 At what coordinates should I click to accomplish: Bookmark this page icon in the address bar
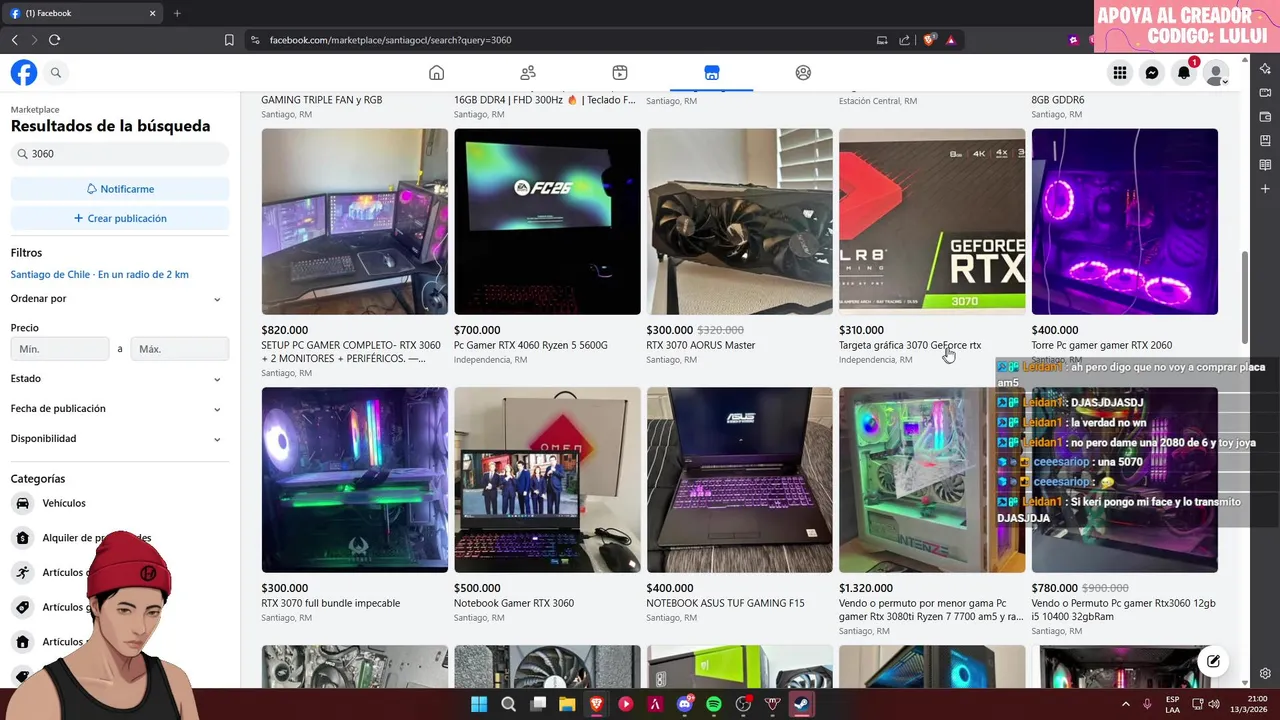pyautogui.click(x=229, y=40)
